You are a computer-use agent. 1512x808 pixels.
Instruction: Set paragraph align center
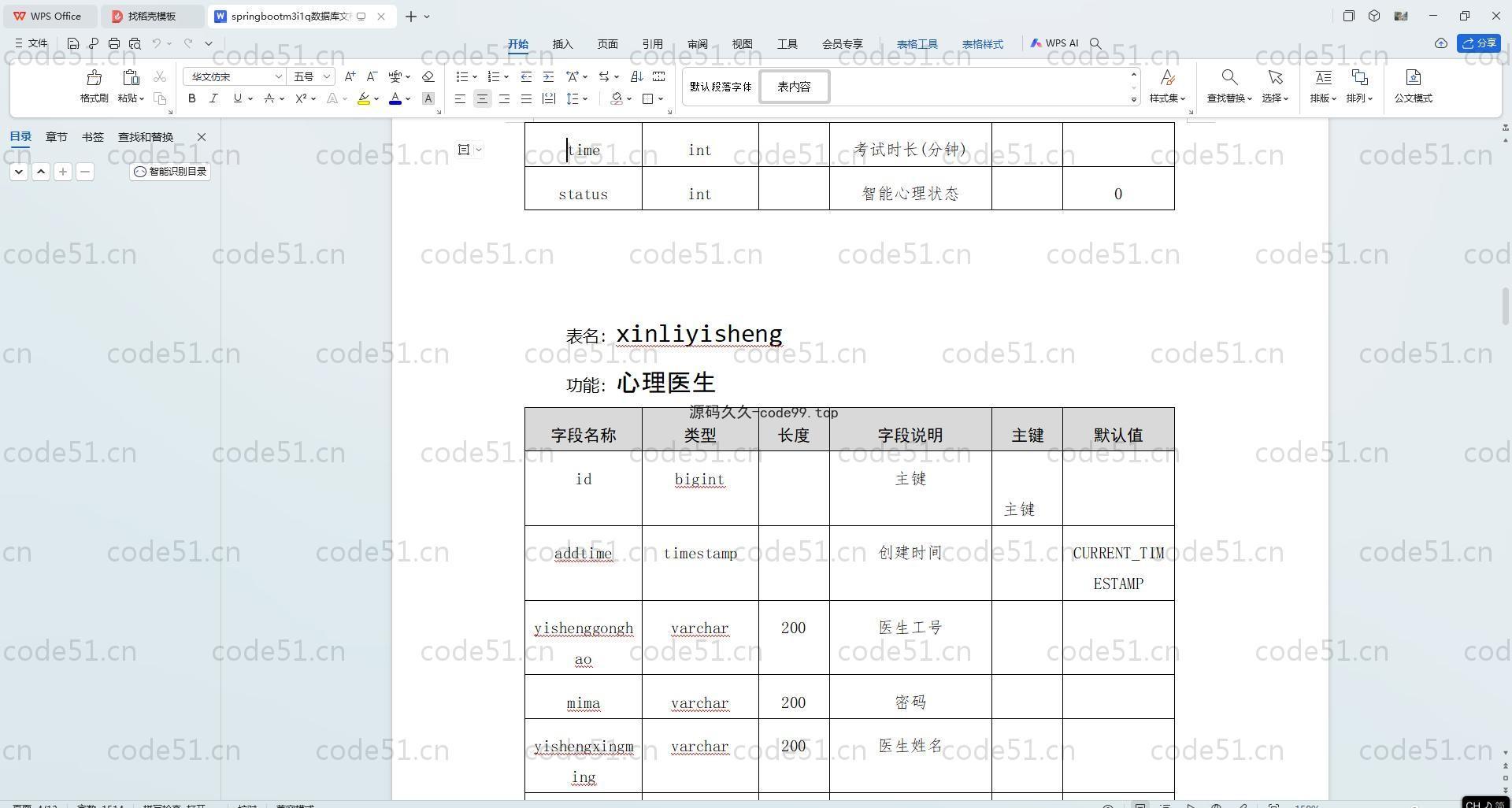click(482, 98)
